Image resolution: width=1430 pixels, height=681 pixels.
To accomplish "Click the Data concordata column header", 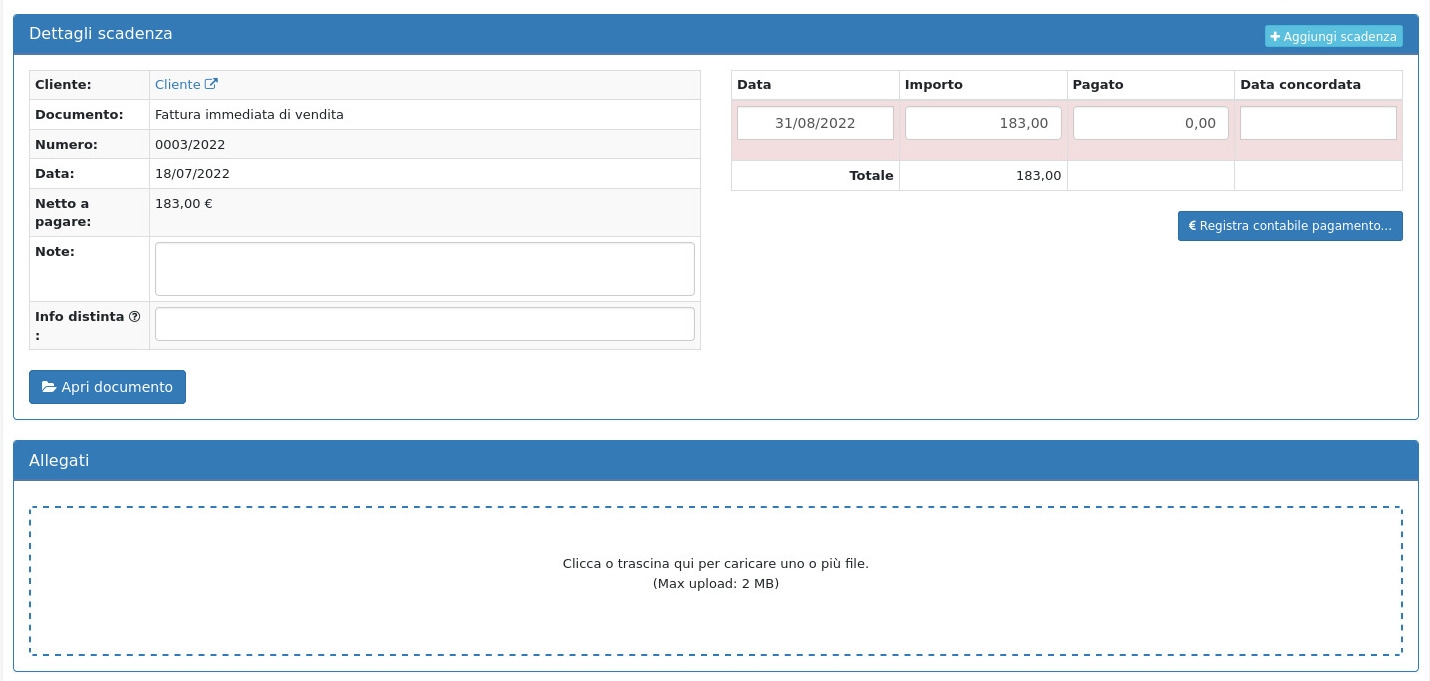I will click(x=1300, y=85).
